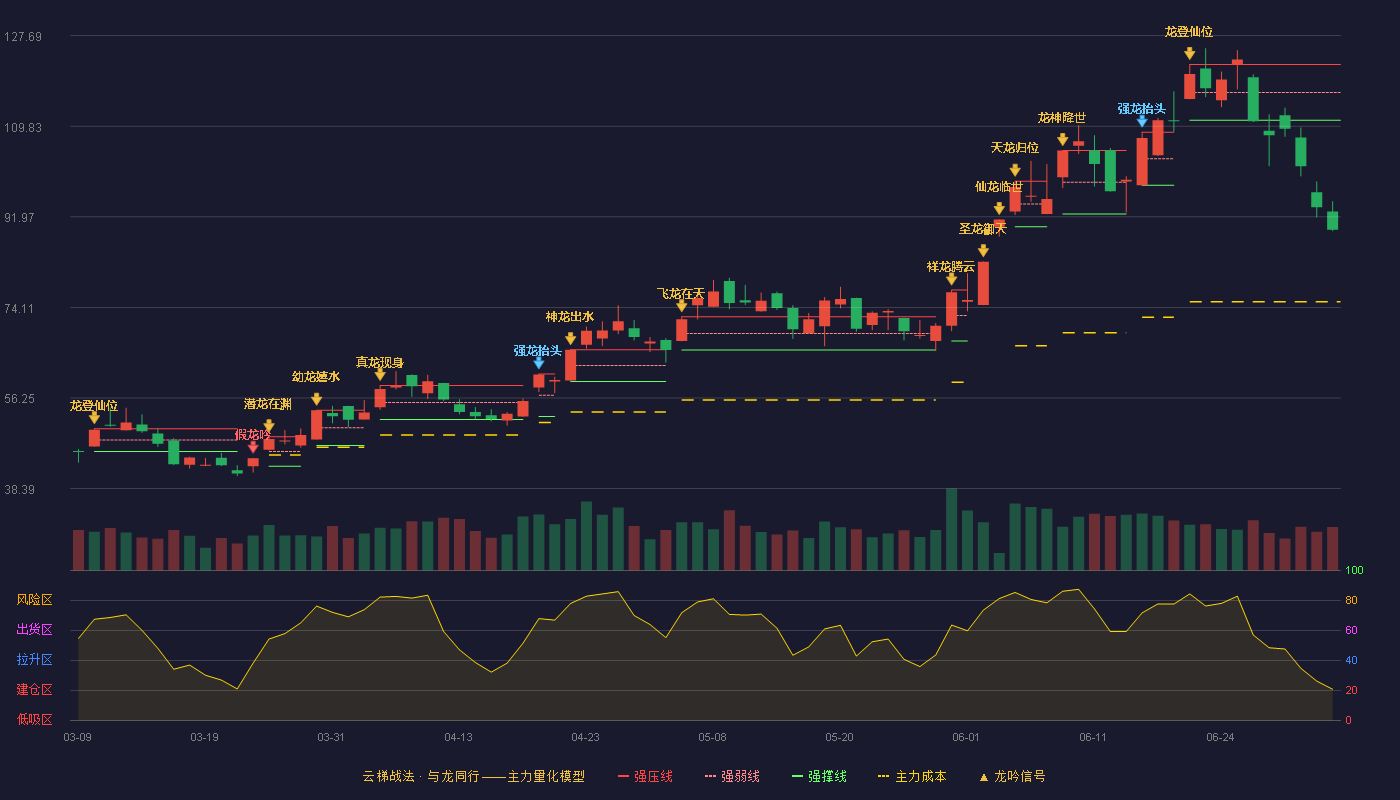Click the 建仓区 zone label
1400x800 pixels.
pyautogui.click(x=34, y=690)
